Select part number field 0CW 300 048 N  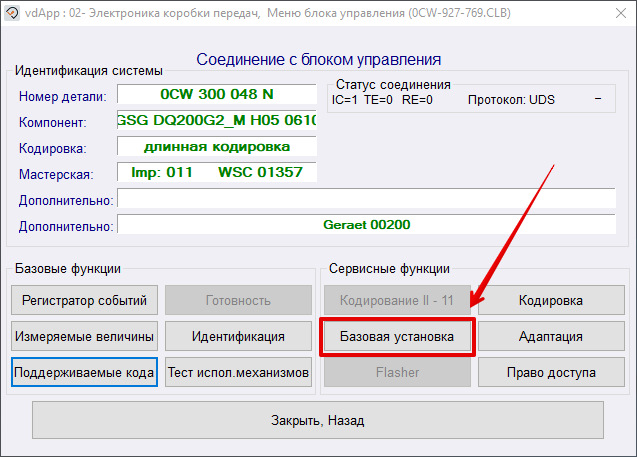(217, 94)
